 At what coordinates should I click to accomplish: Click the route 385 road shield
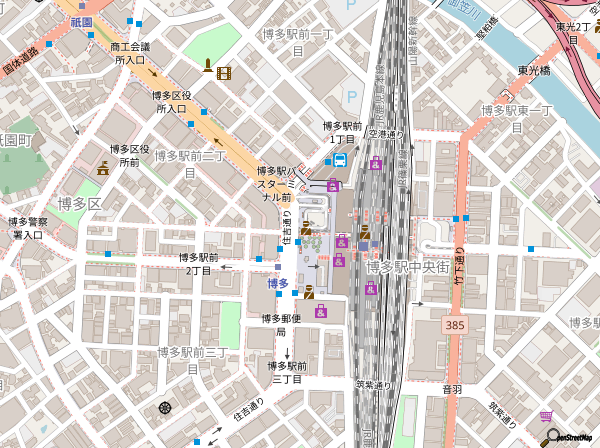point(456,325)
